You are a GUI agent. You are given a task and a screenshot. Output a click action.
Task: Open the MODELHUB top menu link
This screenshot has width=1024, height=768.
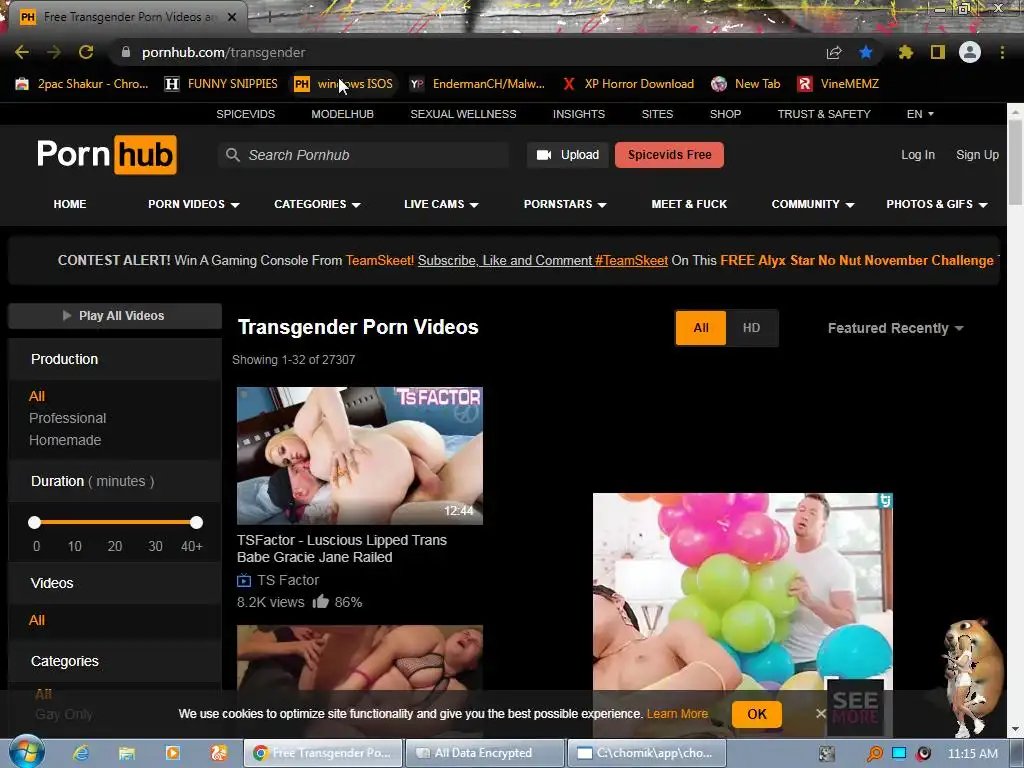pyautogui.click(x=342, y=114)
